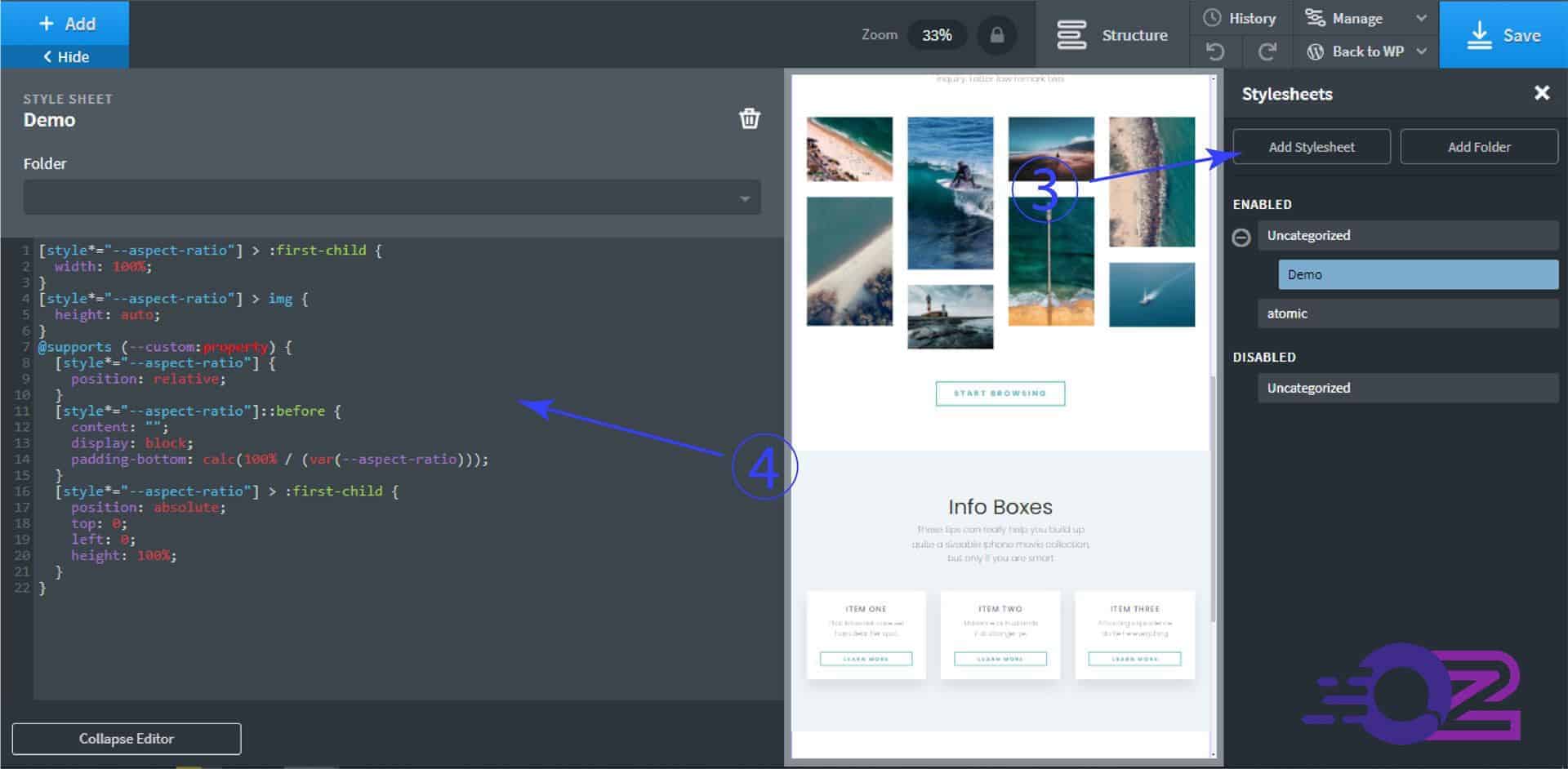Open the History panel
This screenshot has width=1568, height=769.
(1241, 18)
